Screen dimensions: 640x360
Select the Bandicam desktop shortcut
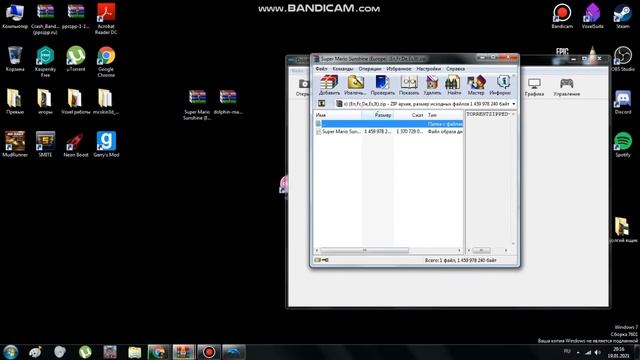[x=562, y=16]
